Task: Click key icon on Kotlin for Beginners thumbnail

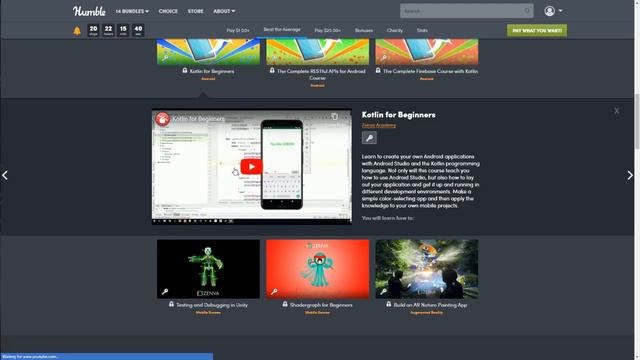Action: pos(165,58)
